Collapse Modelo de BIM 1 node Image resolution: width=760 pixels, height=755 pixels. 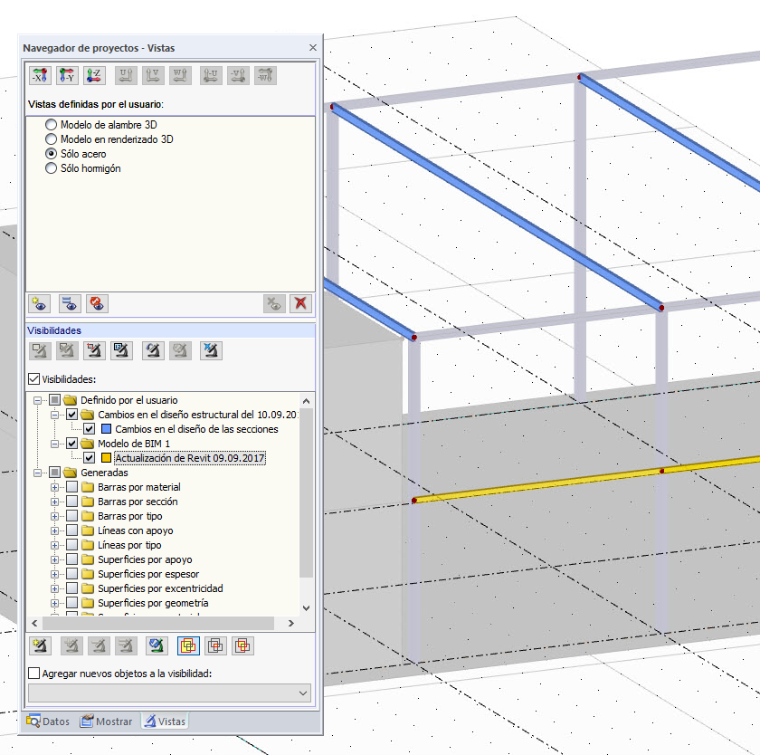[x=55, y=444]
